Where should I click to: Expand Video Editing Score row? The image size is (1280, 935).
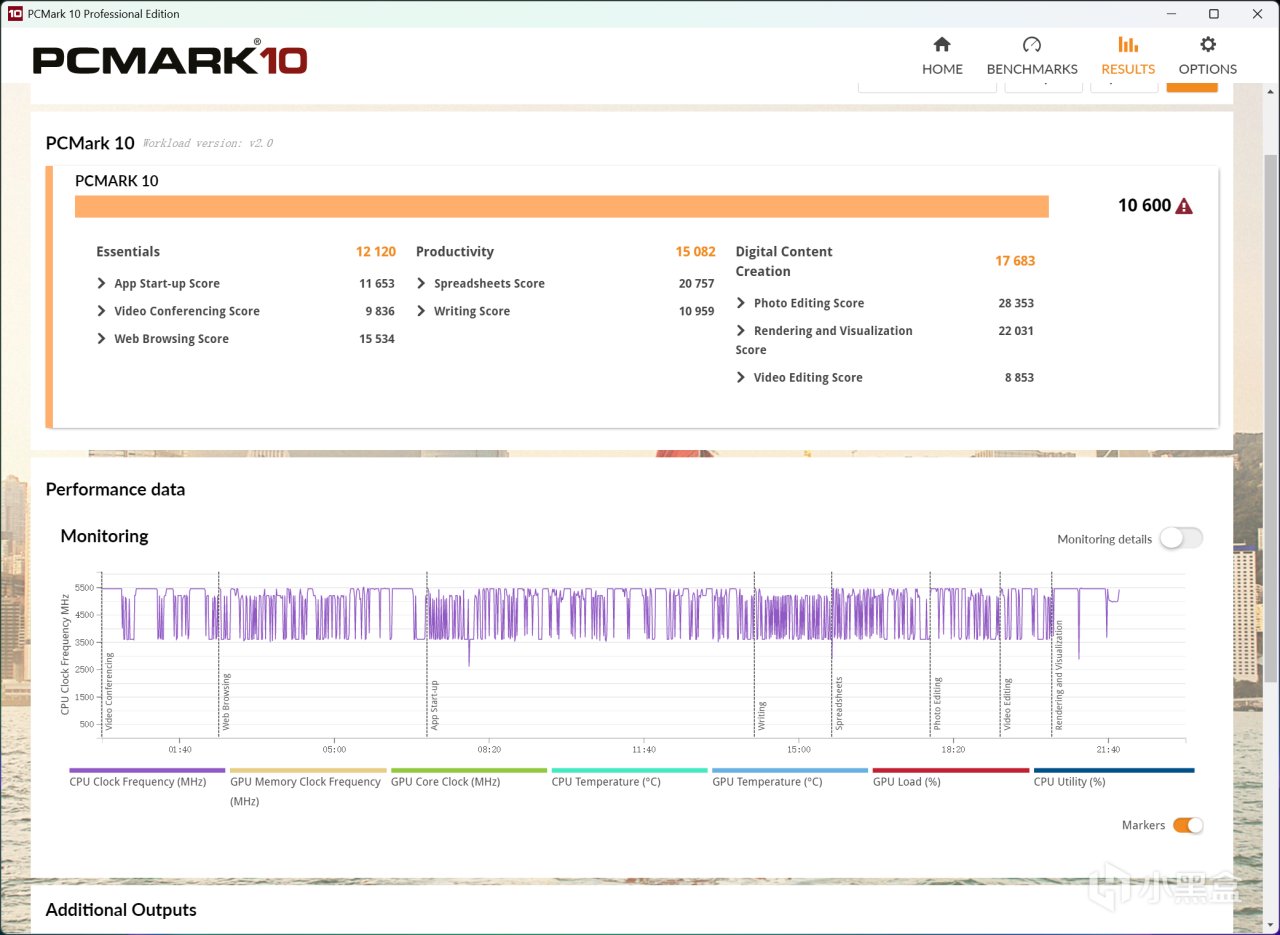[x=799, y=378]
